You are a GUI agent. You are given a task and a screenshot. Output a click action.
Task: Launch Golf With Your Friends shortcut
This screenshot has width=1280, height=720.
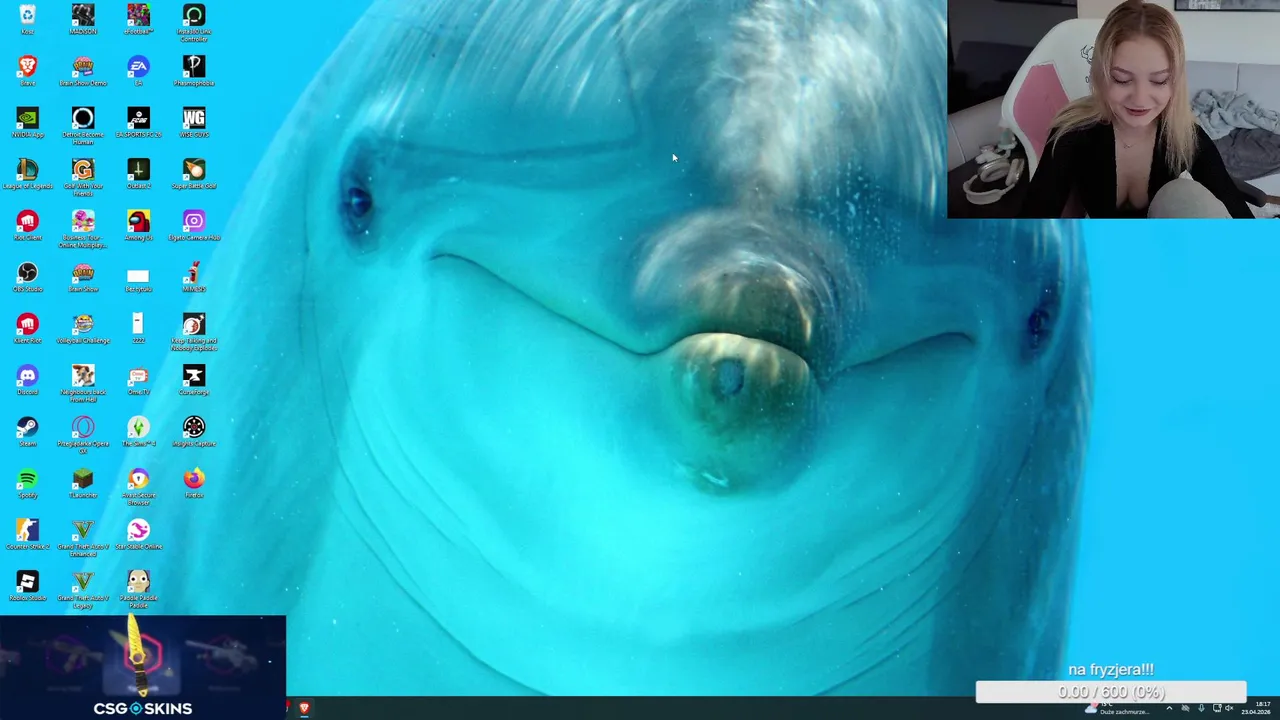tap(83, 177)
